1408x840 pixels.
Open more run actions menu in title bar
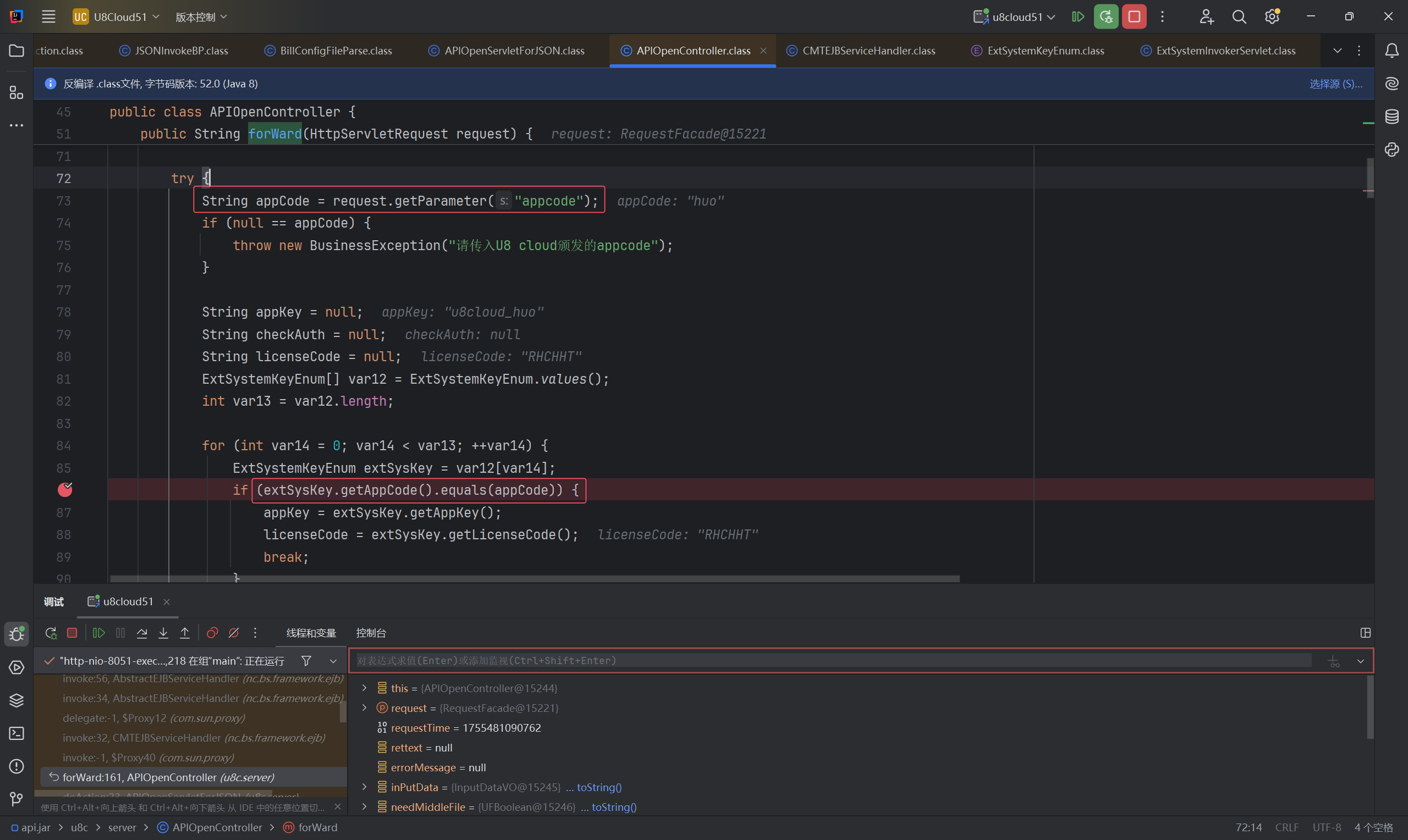click(x=1162, y=17)
